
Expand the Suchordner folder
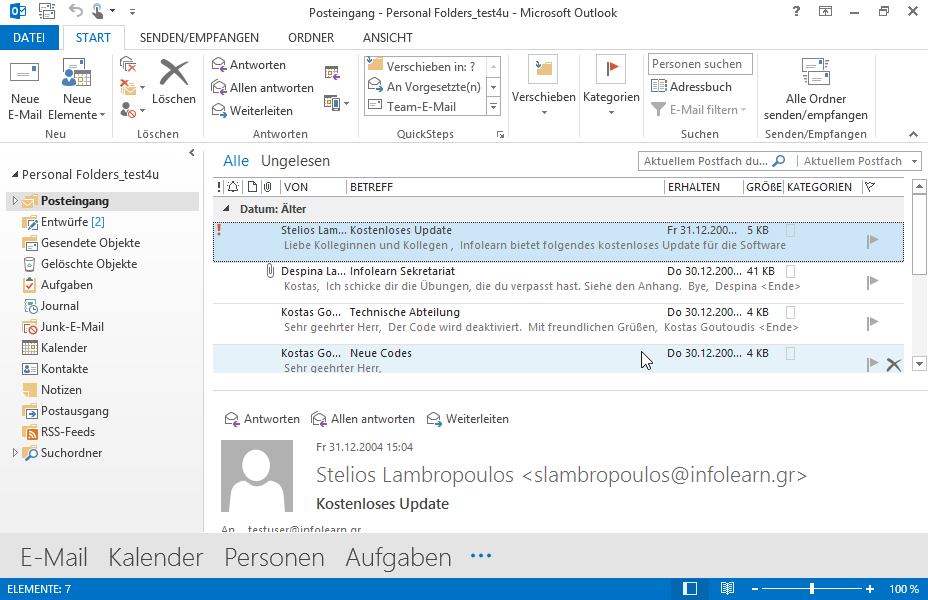15,453
